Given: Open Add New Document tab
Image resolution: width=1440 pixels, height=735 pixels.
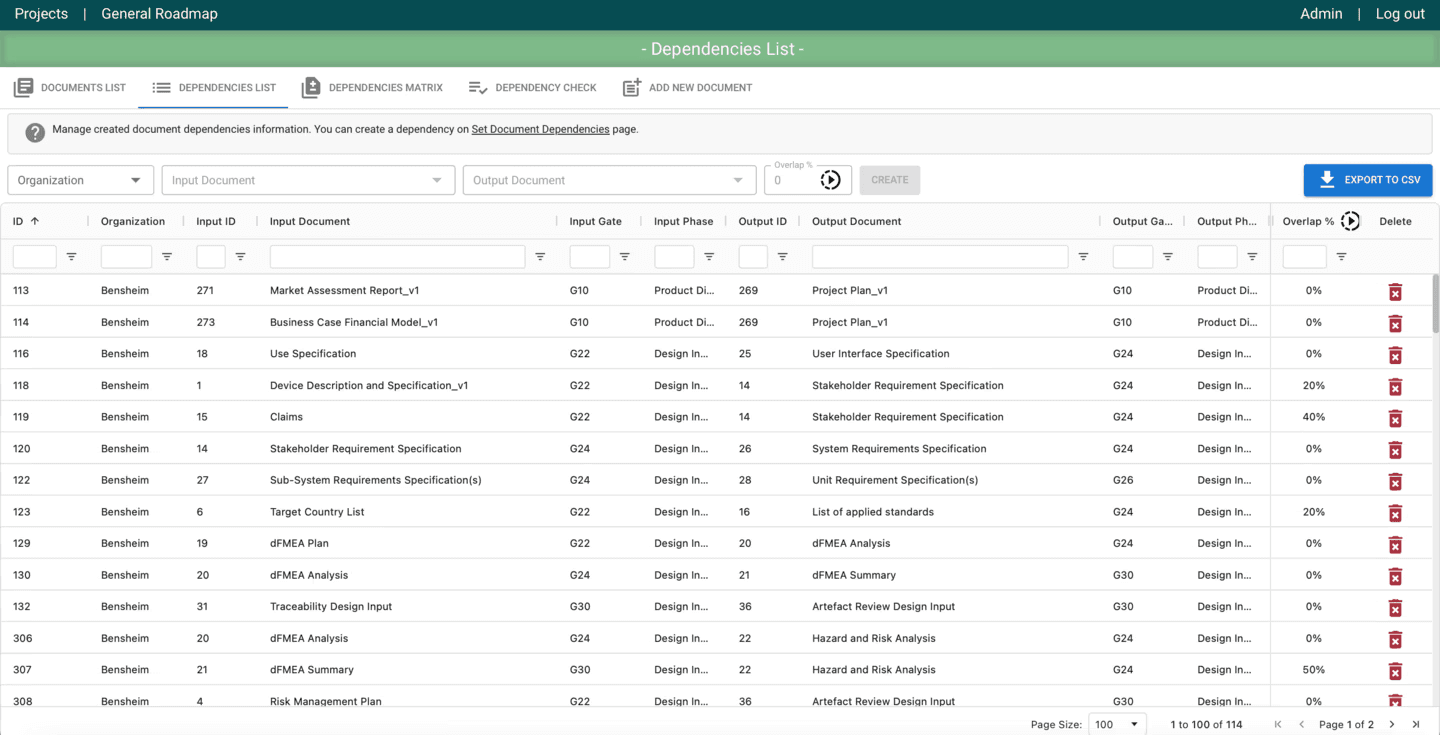Looking at the screenshot, I should (x=687, y=88).
